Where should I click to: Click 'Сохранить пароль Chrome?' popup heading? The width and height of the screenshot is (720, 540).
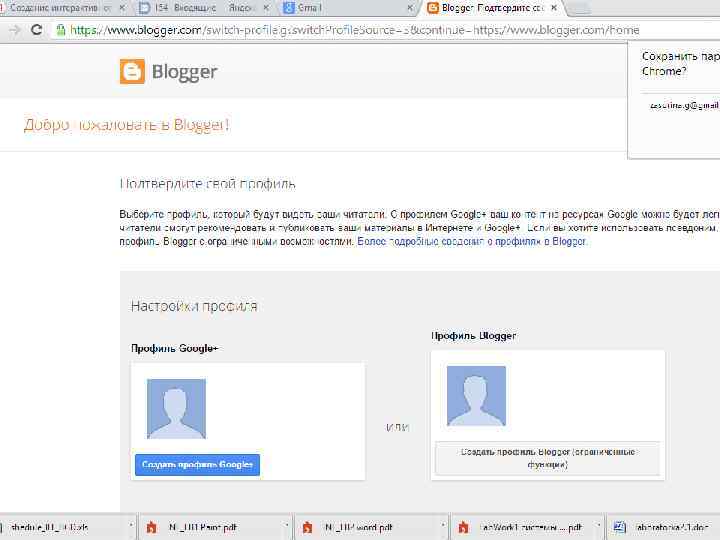coord(681,64)
